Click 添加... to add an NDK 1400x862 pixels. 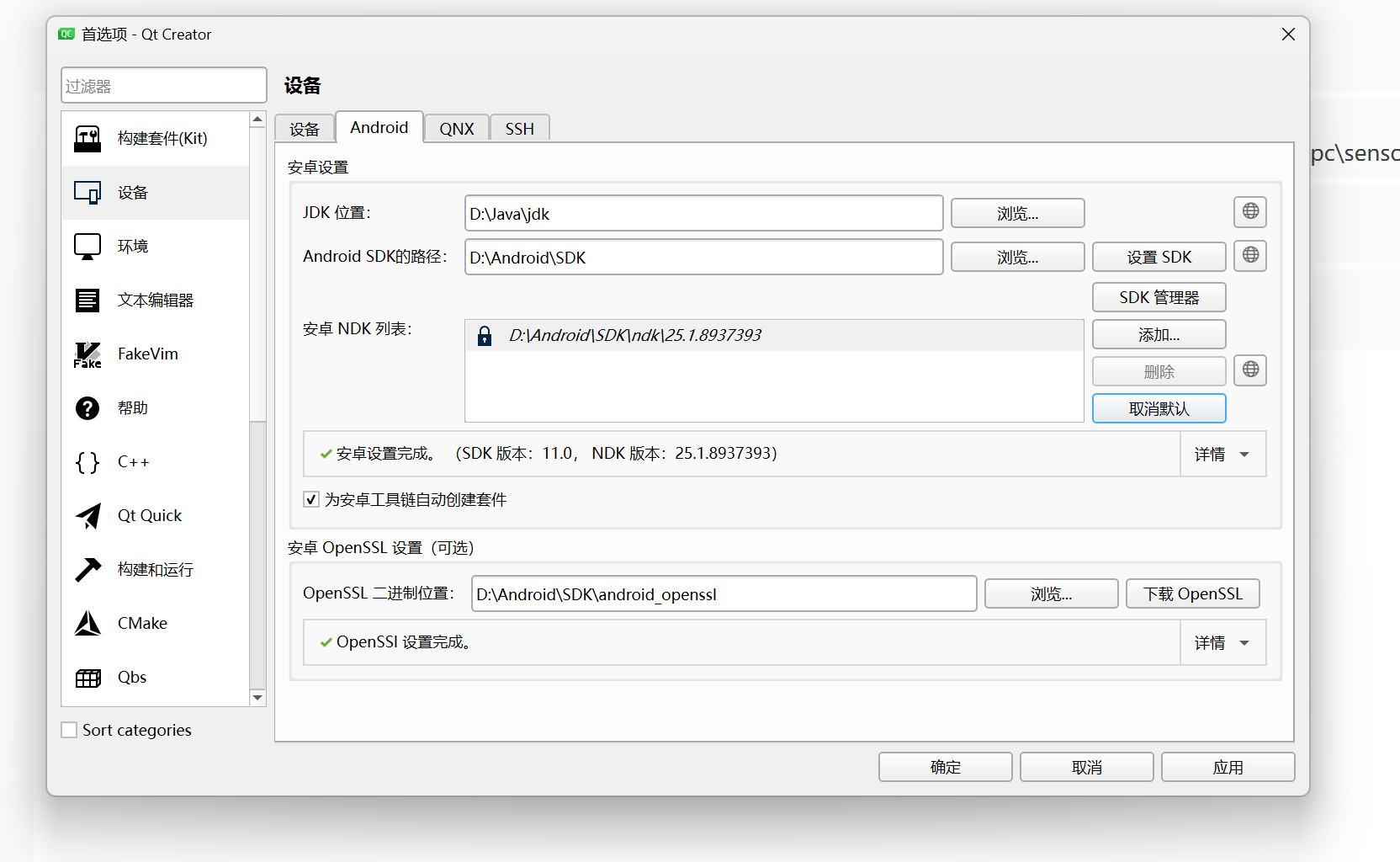coord(1159,335)
